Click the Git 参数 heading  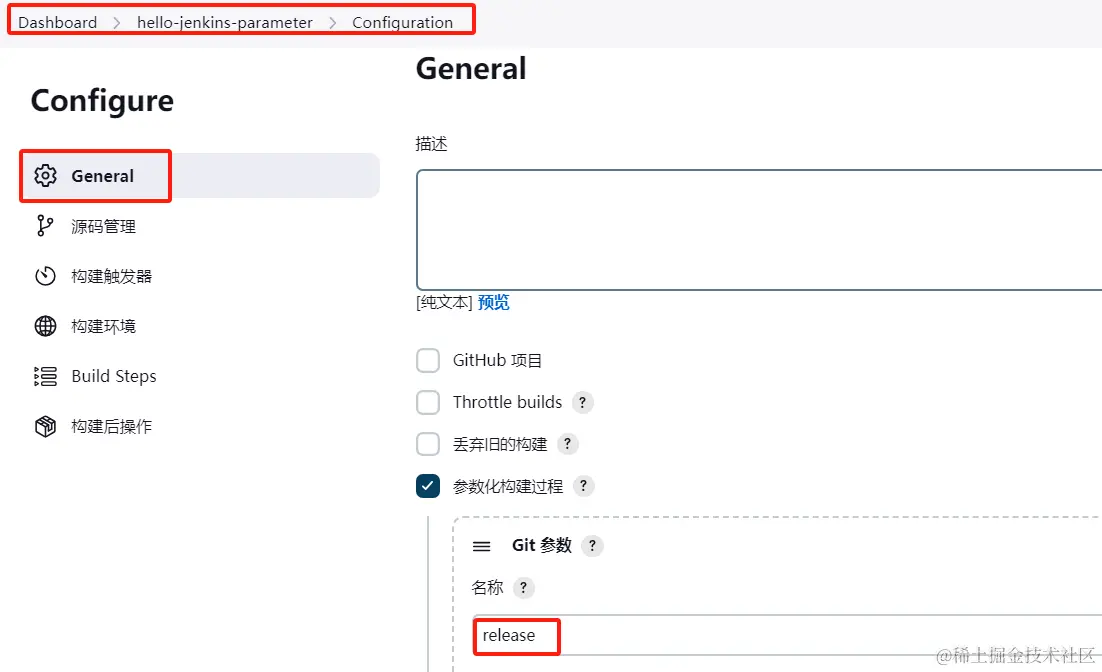(x=542, y=545)
